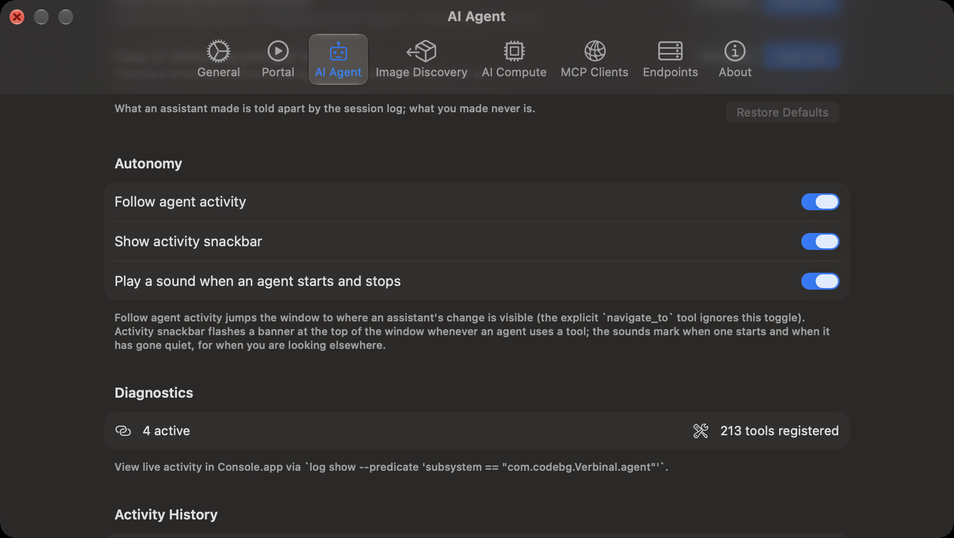Click the active connections link icon

tap(123, 431)
